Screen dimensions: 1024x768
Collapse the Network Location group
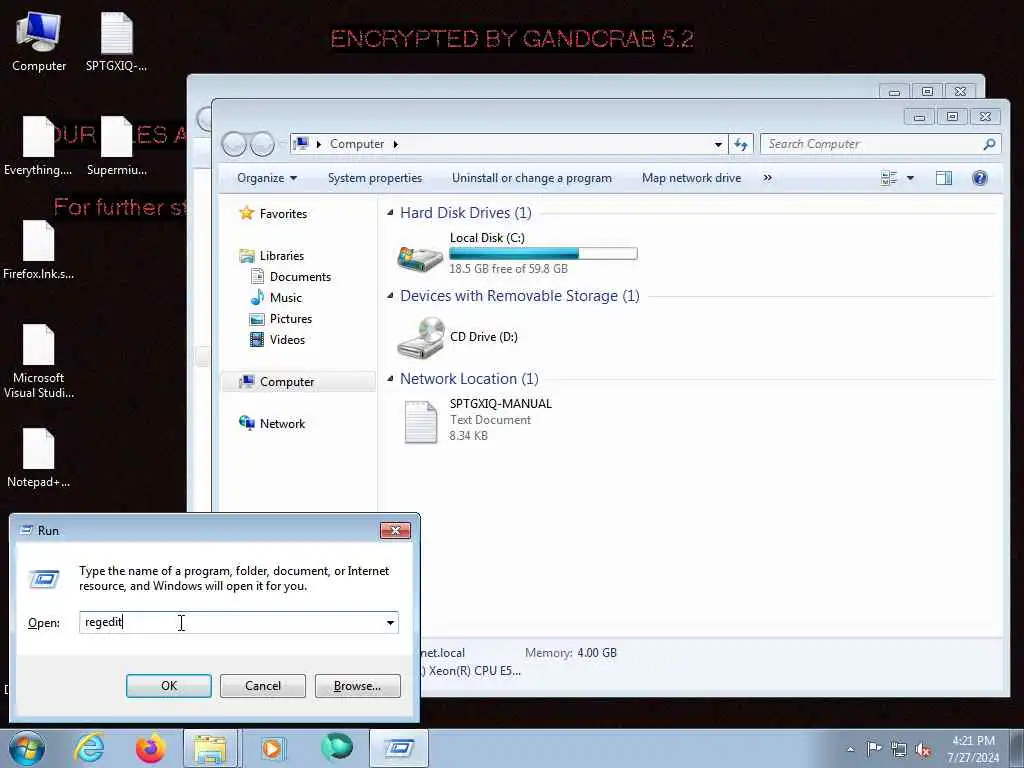390,378
